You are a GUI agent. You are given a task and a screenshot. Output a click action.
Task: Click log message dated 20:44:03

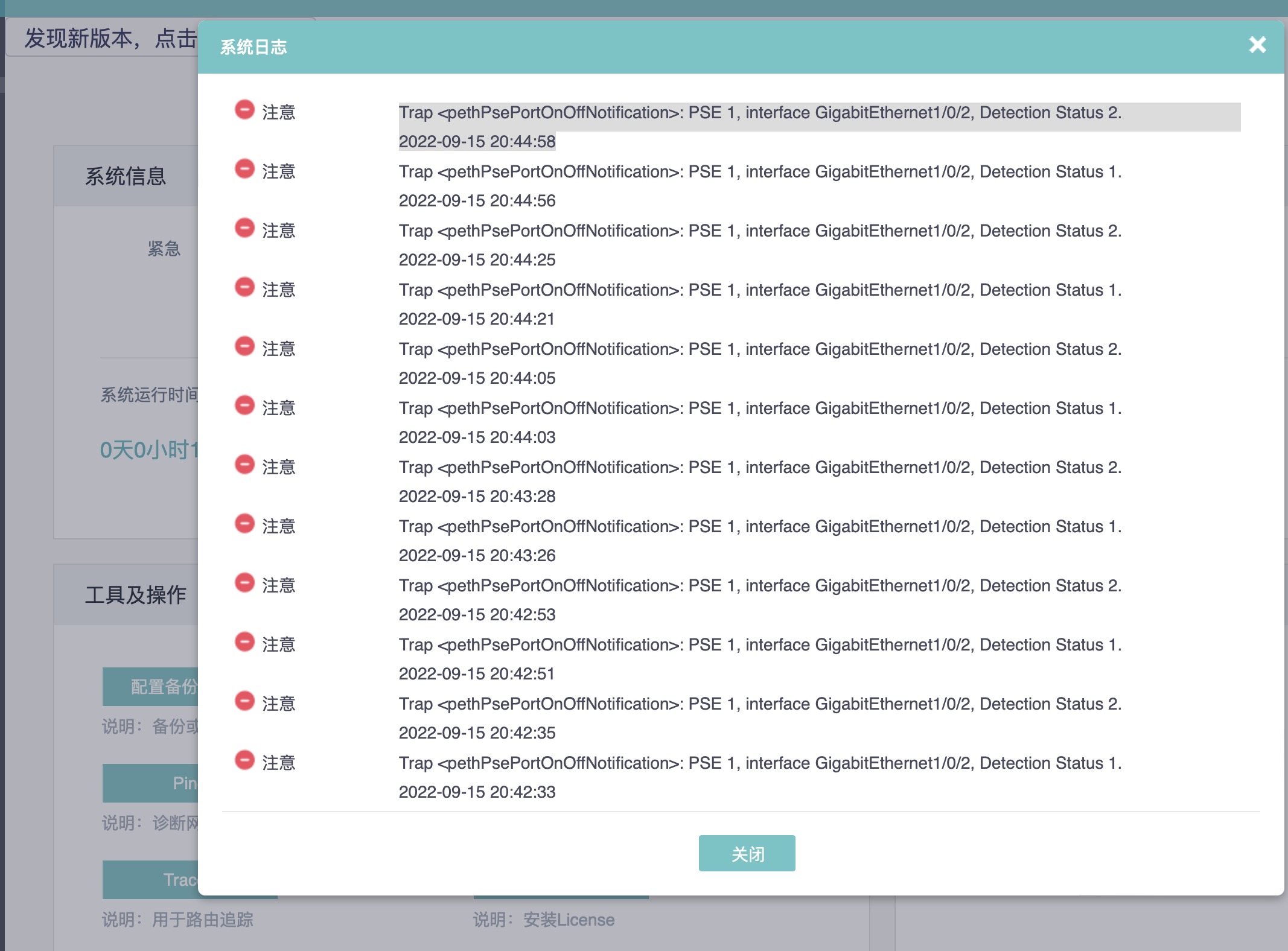click(759, 409)
